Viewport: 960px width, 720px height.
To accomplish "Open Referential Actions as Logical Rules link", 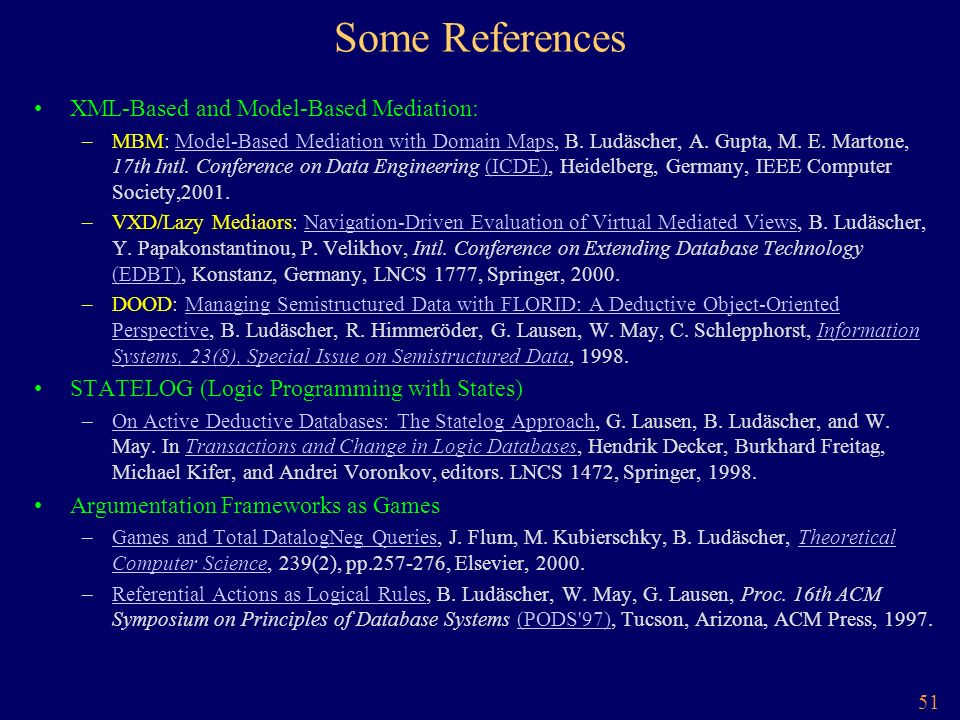I will (x=269, y=594).
